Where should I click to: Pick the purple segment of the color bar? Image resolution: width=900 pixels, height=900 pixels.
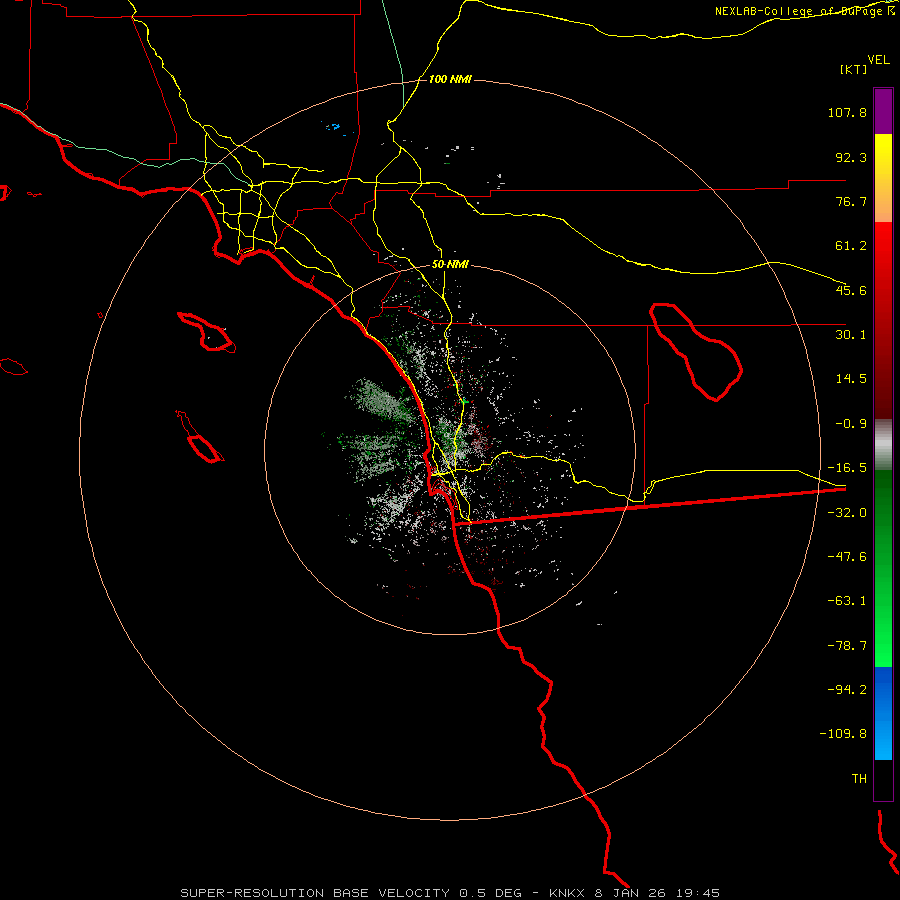[883, 111]
